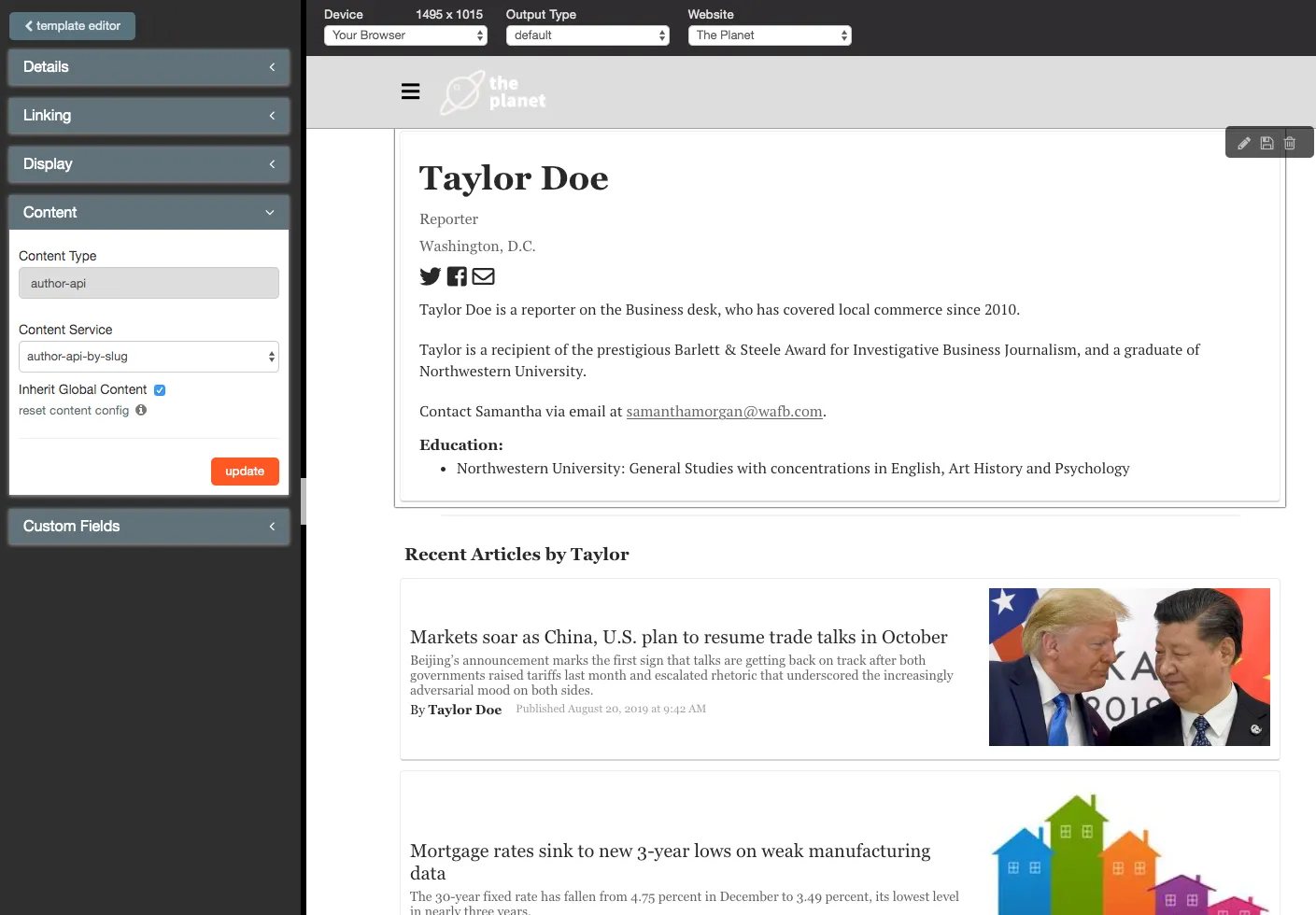Viewport: 1316px width, 915px height.
Task: Click the pencil edit icon
Action: (x=1244, y=144)
